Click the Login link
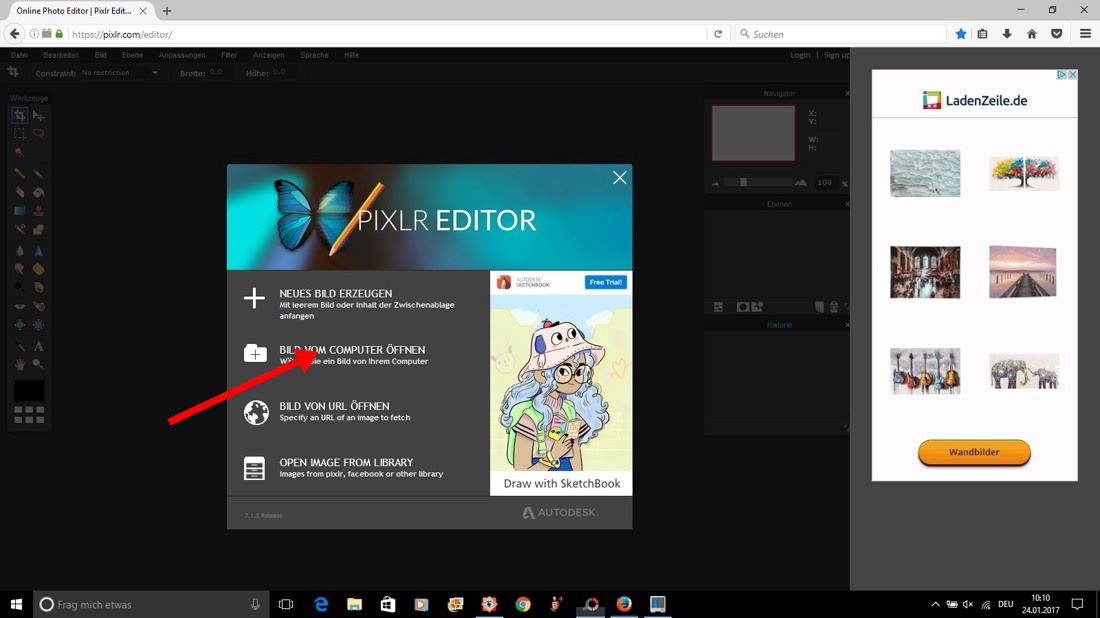 click(x=800, y=55)
